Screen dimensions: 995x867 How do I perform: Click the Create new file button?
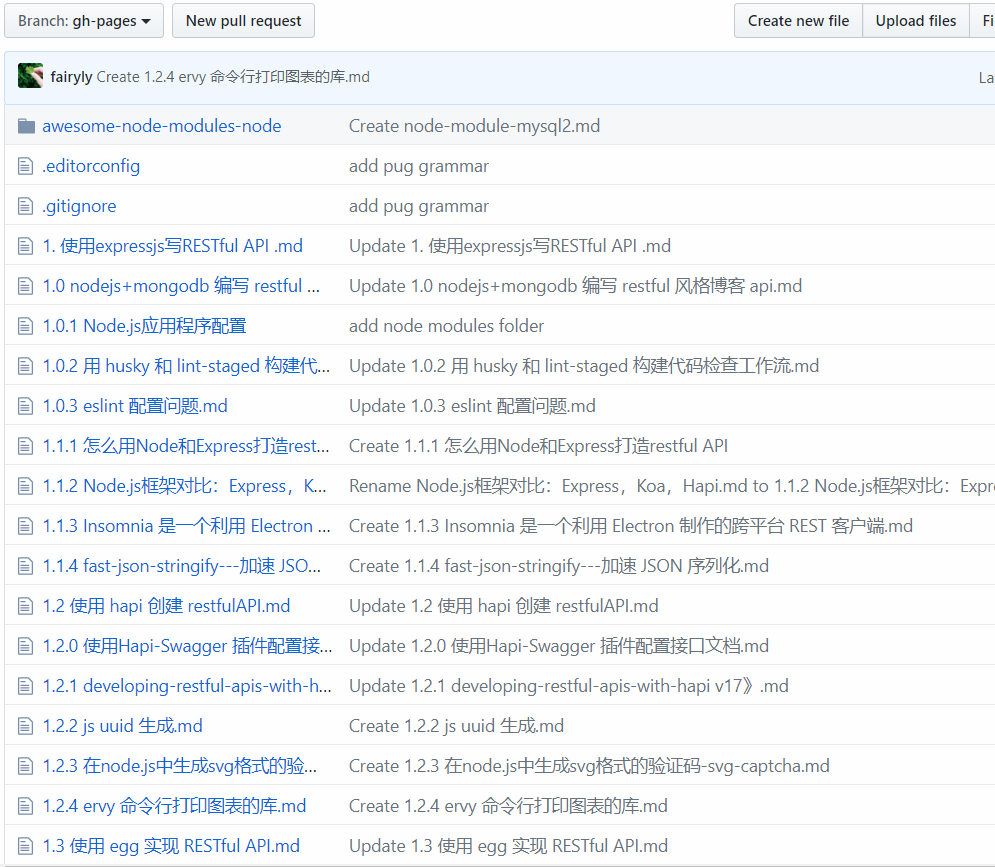[x=798, y=20]
